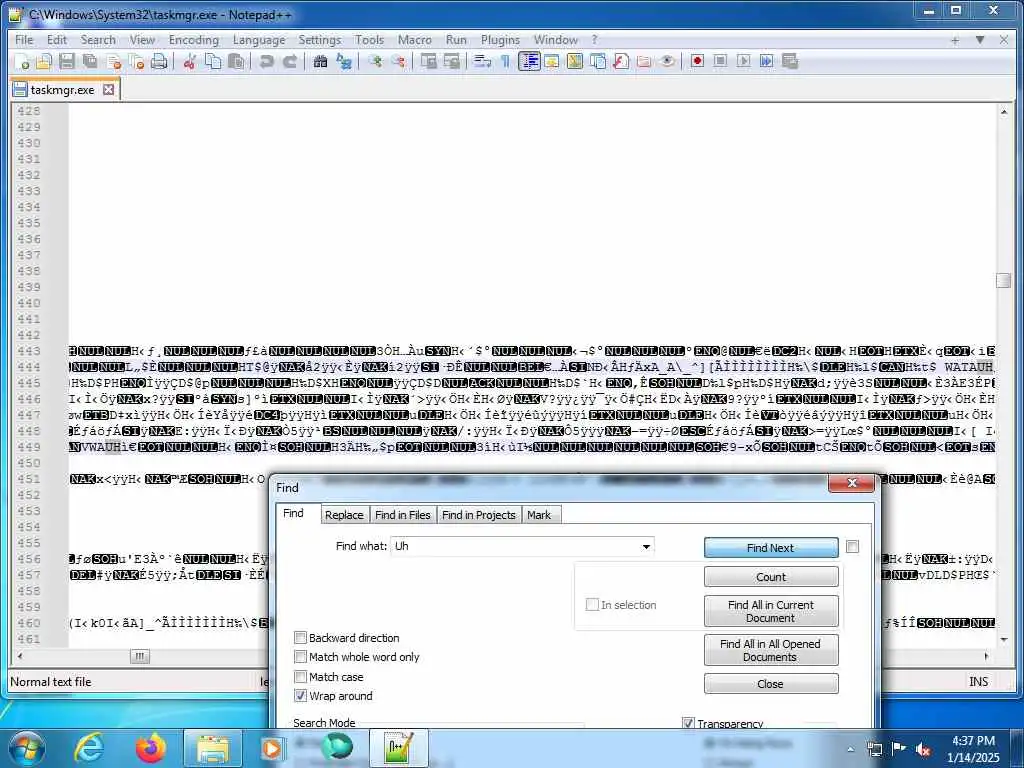Click the Paste toolbar icon
Viewport: 1024px width, 768px height.
(x=236, y=61)
